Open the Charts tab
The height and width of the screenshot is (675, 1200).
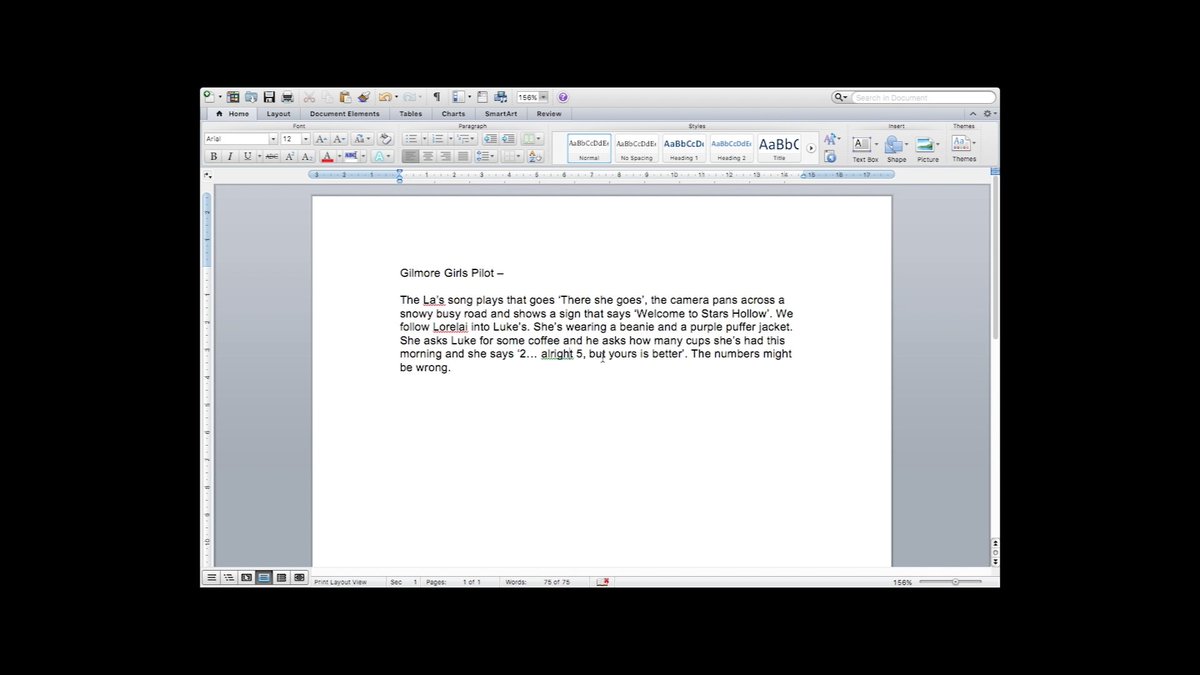click(453, 114)
